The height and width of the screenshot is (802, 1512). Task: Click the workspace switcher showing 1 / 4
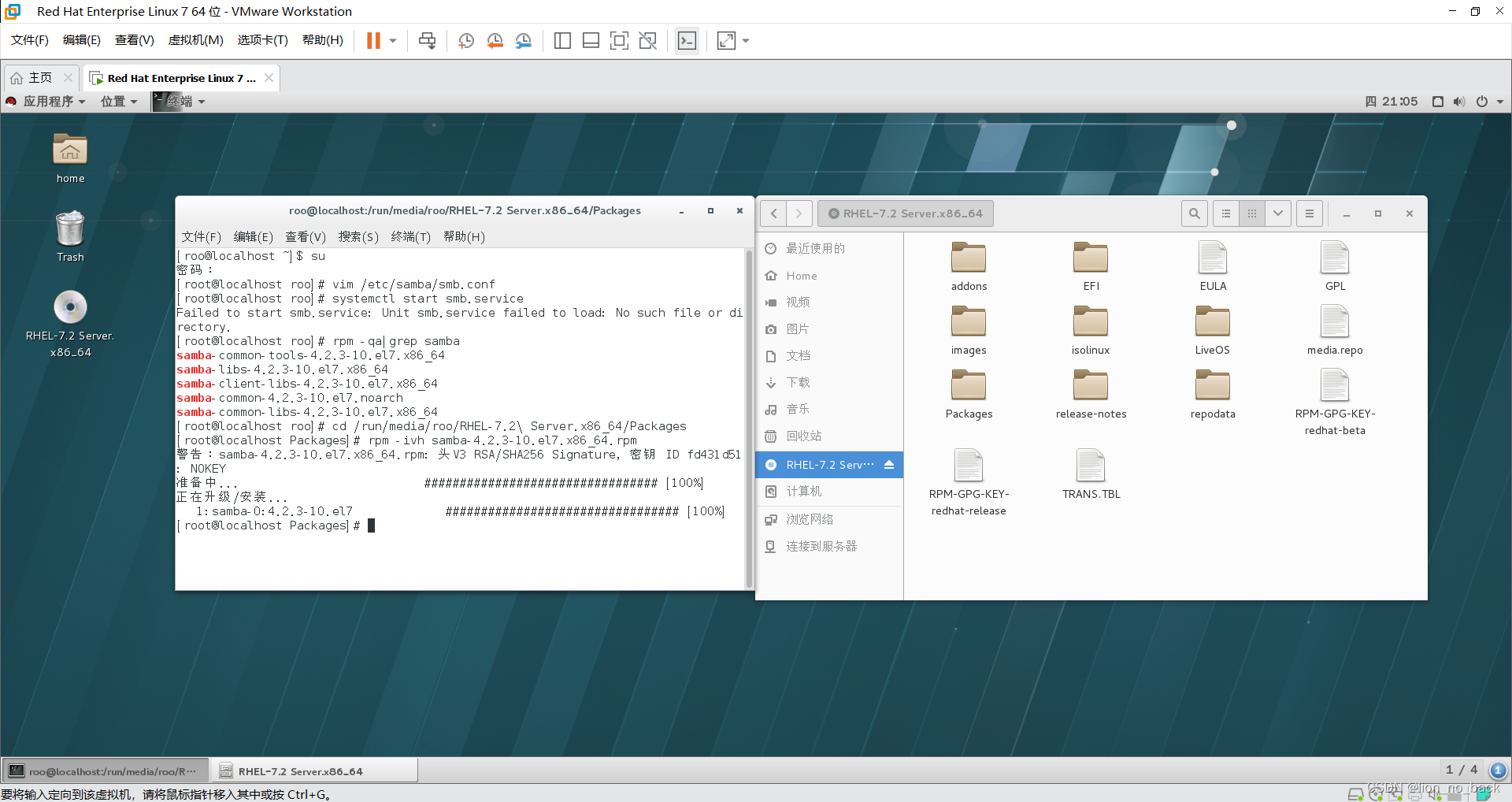1462,770
